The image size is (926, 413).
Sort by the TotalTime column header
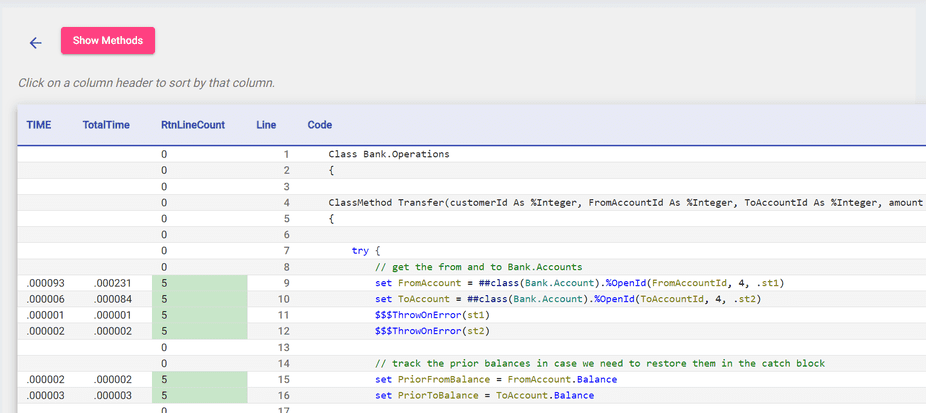pyautogui.click(x=106, y=125)
